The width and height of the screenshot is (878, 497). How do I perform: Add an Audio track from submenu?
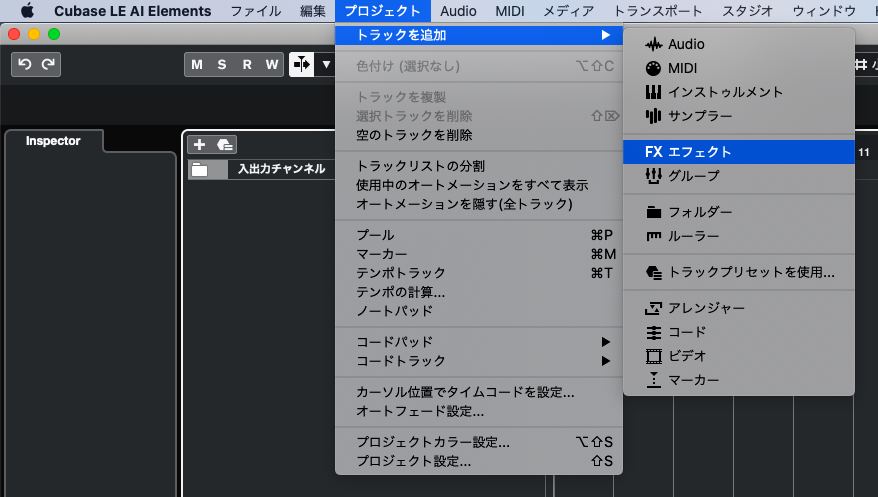(x=739, y=44)
